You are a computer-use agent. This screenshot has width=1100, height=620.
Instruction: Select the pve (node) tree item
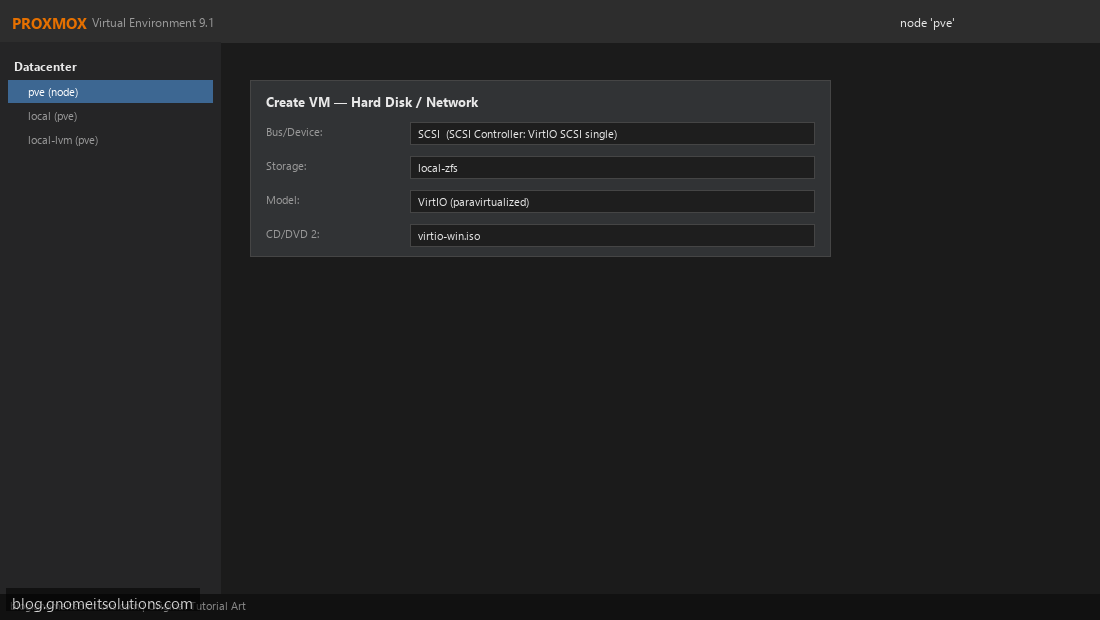tap(110, 92)
